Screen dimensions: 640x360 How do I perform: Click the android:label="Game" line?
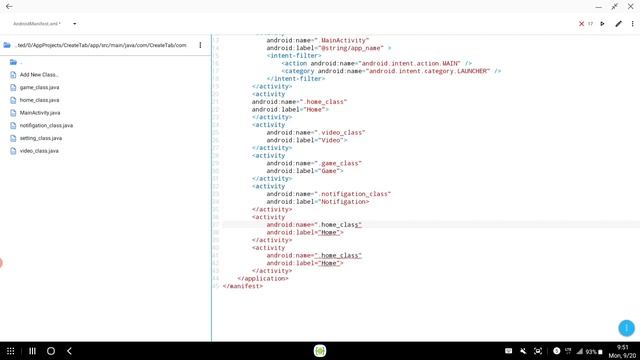(305, 171)
